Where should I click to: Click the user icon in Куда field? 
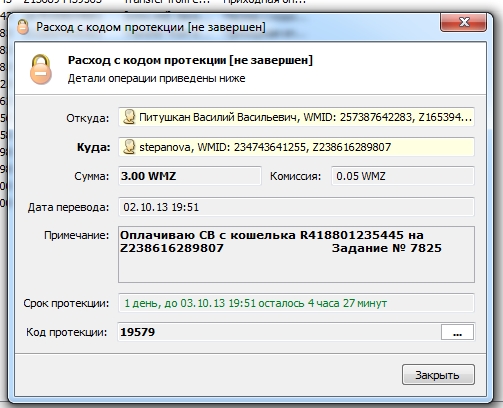129,147
